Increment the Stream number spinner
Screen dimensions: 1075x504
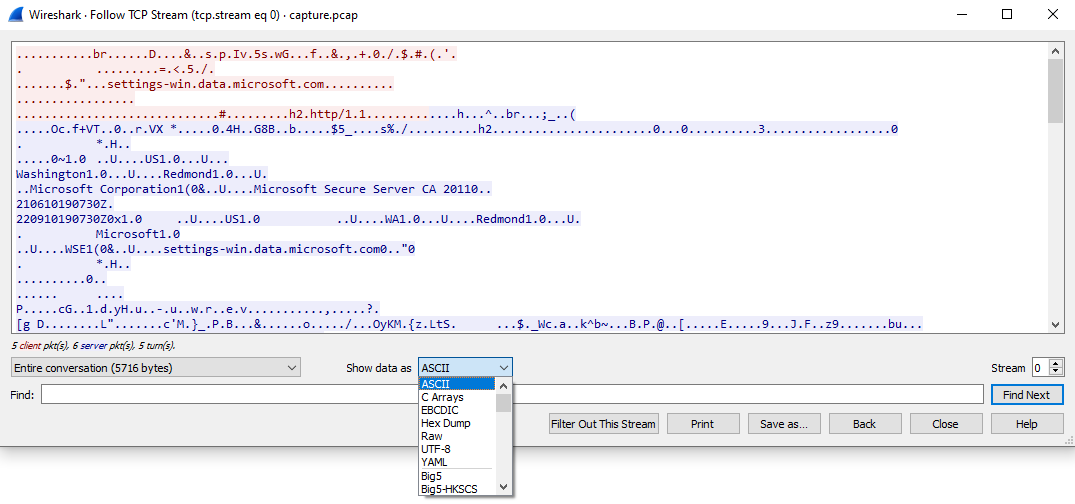tap(1057, 363)
